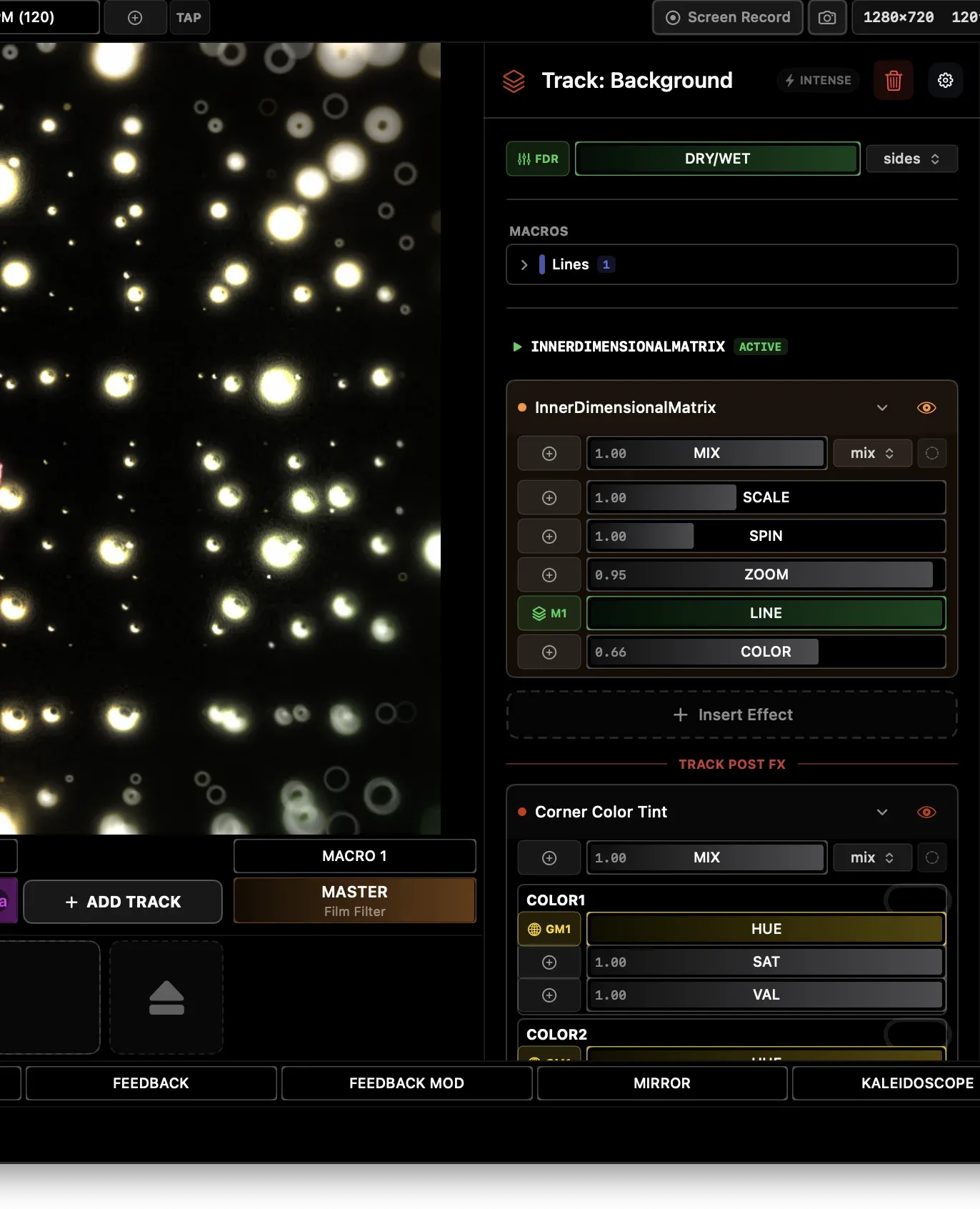The width and height of the screenshot is (980, 1209).
Task: Click the Screen Record button
Action: [728, 17]
